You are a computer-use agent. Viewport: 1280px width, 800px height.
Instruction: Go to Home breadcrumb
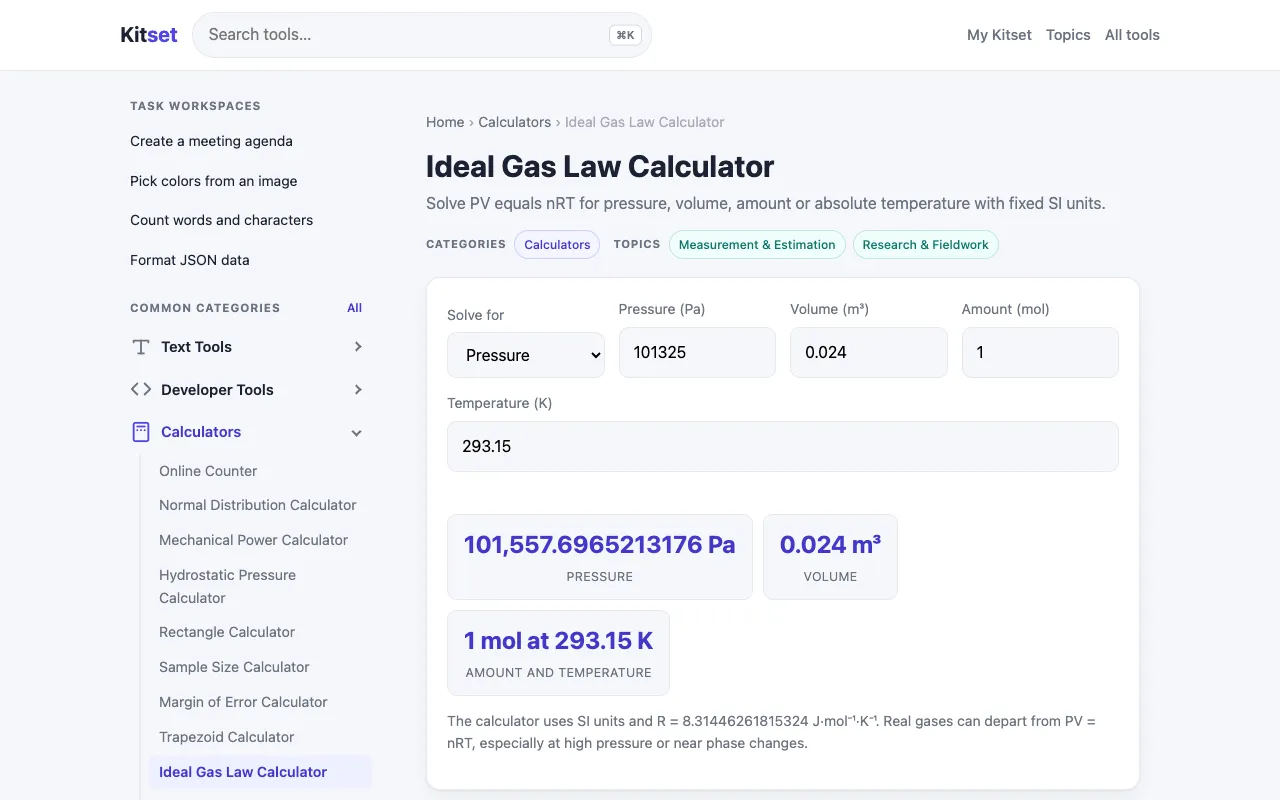[445, 122]
